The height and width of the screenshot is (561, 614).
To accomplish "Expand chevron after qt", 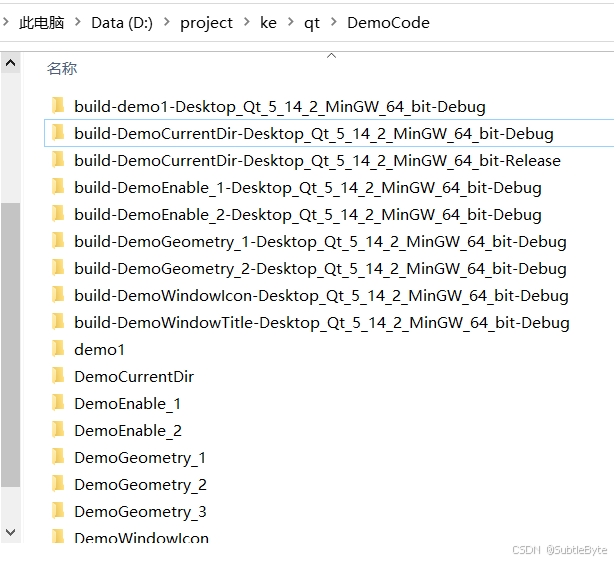I will [334, 22].
